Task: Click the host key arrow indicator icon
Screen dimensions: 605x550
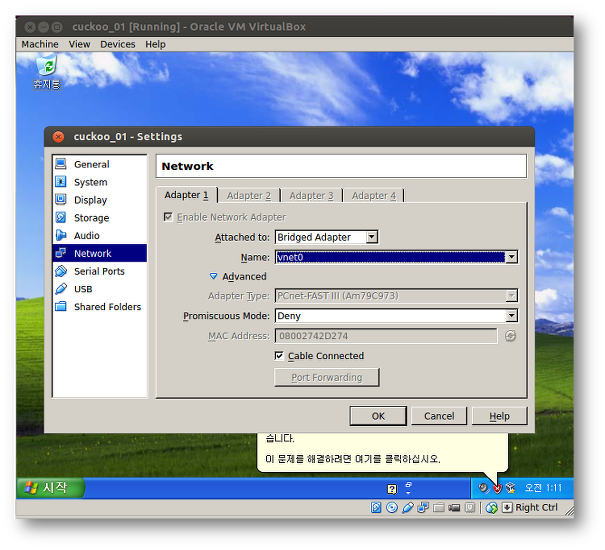Action: [x=507, y=508]
